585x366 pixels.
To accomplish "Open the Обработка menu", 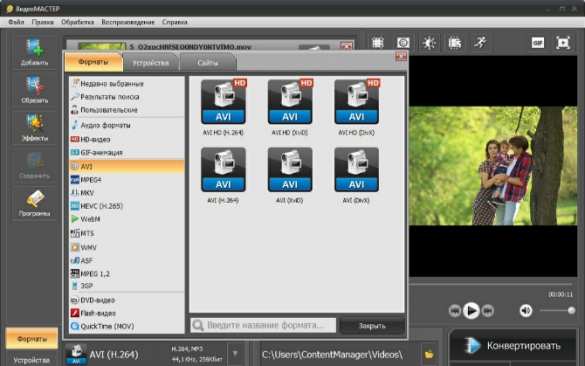I will pyautogui.click(x=78, y=22).
